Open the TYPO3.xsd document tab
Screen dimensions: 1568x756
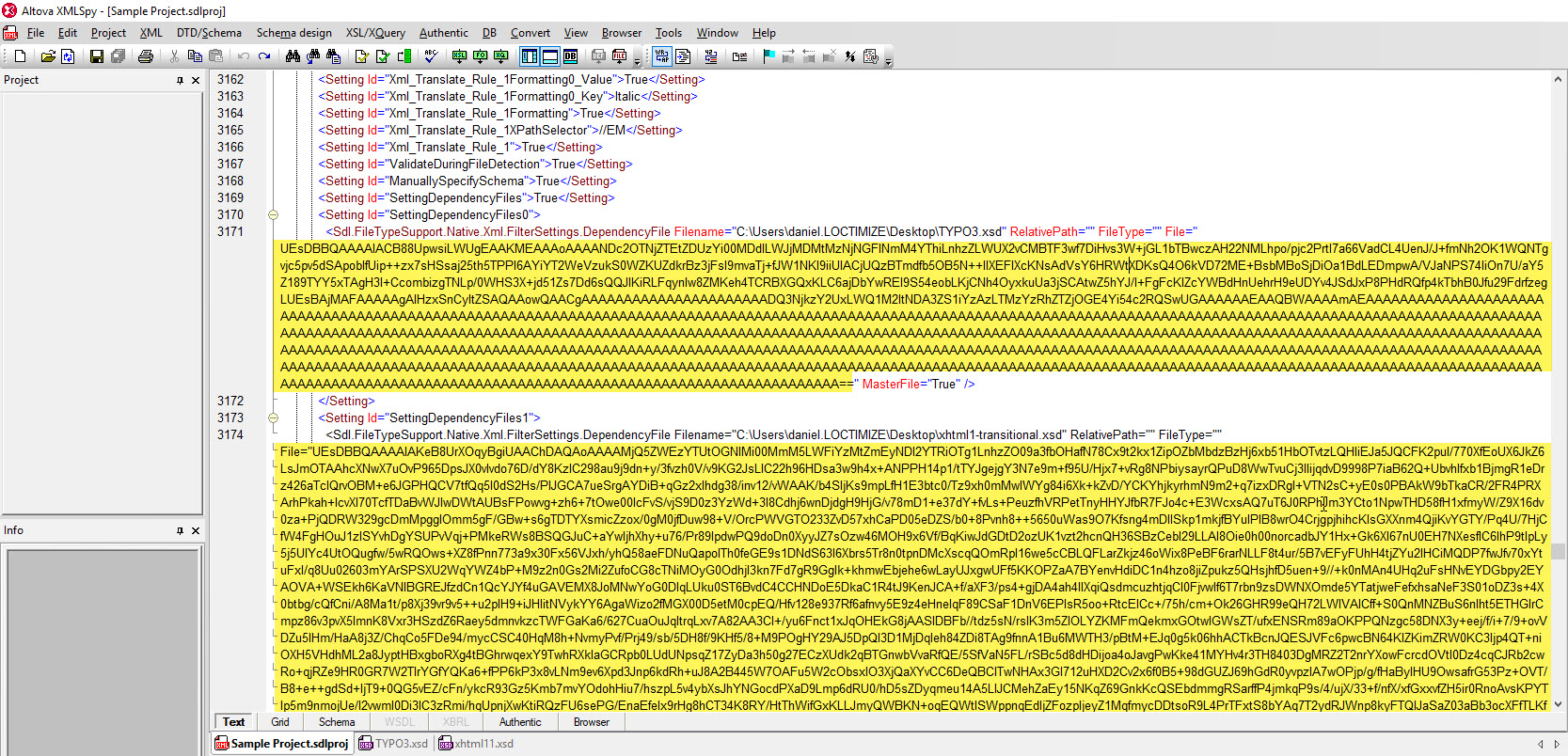pyautogui.click(x=394, y=744)
